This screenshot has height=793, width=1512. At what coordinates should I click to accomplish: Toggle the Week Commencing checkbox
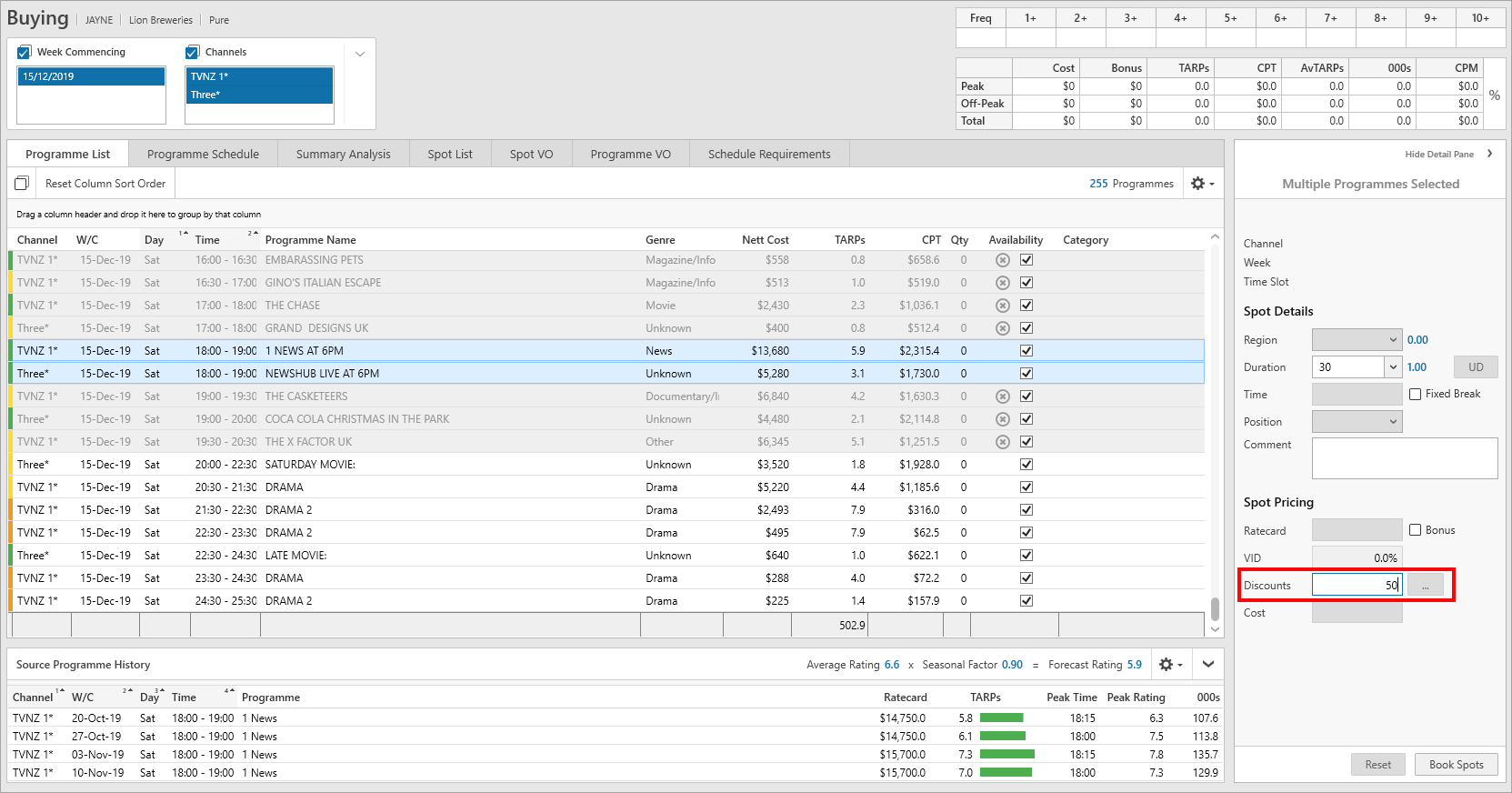[25, 52]
